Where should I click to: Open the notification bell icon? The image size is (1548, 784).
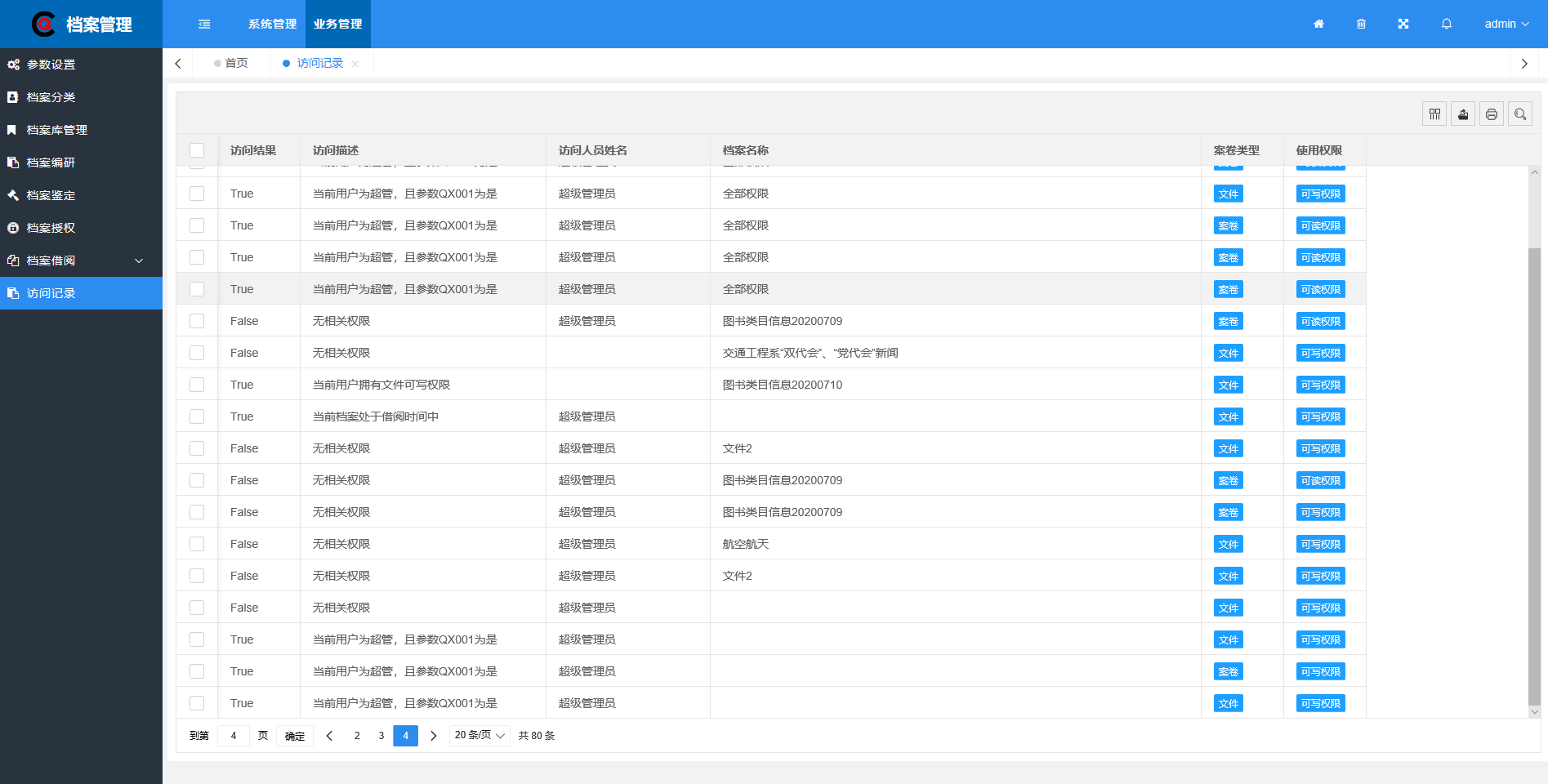[x=1446, y=24]
